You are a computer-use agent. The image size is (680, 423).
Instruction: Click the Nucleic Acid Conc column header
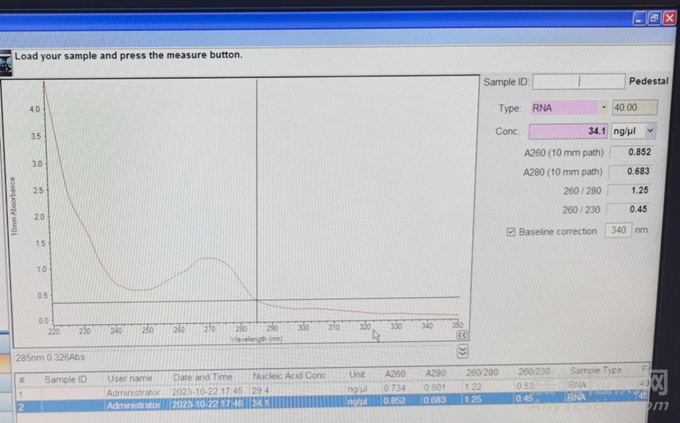pos(290,376)
